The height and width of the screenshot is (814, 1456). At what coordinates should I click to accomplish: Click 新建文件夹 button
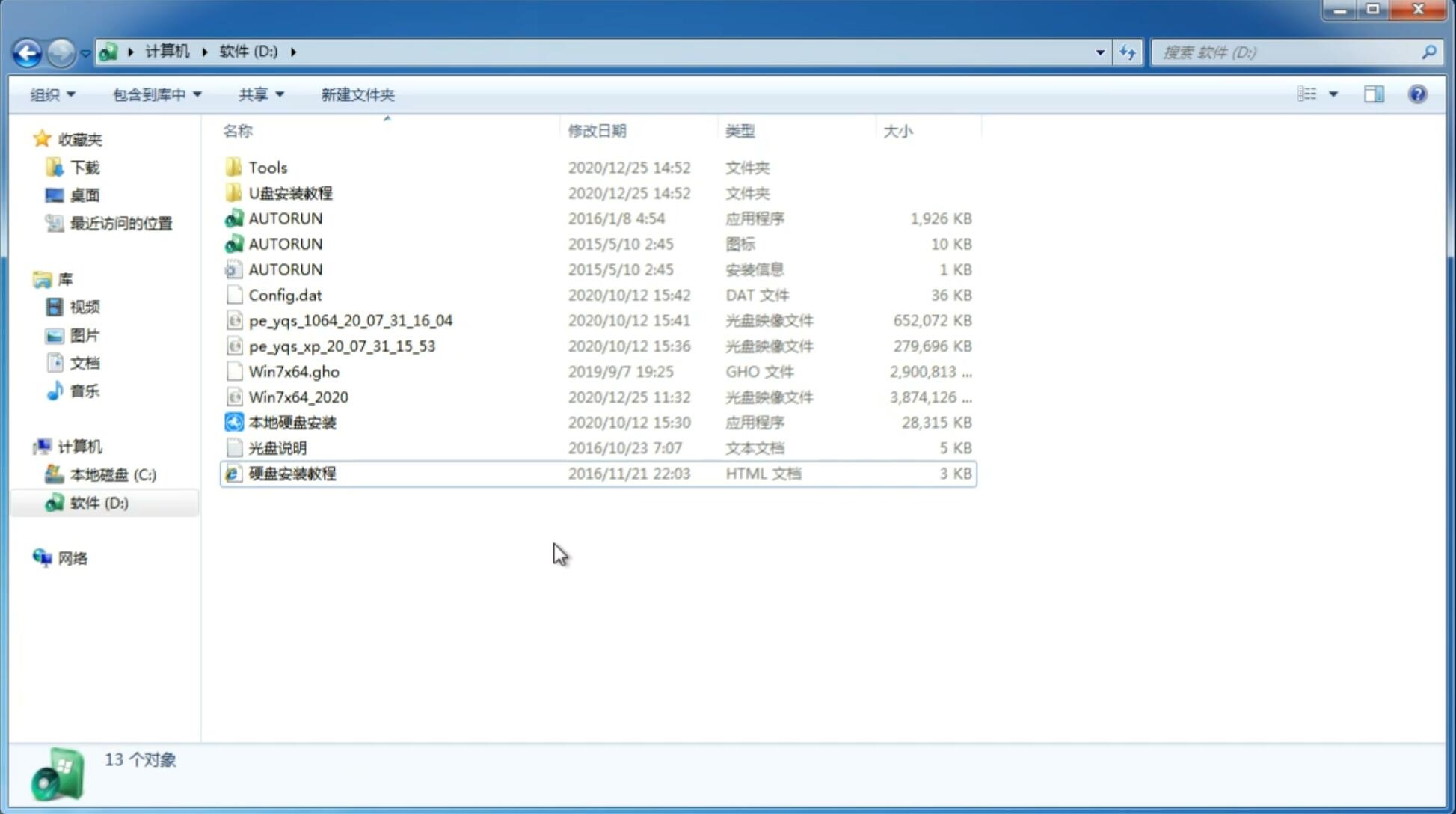(357, 94)
